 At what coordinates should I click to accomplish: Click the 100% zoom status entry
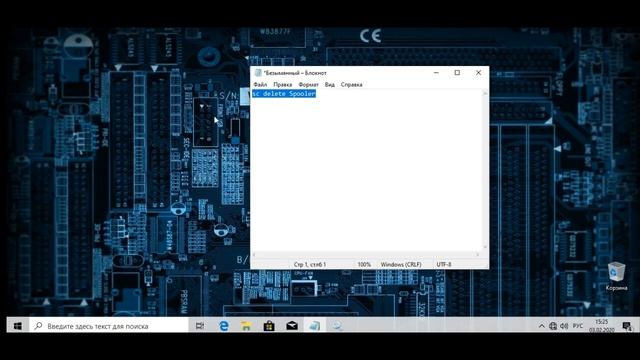coord(364,264)
